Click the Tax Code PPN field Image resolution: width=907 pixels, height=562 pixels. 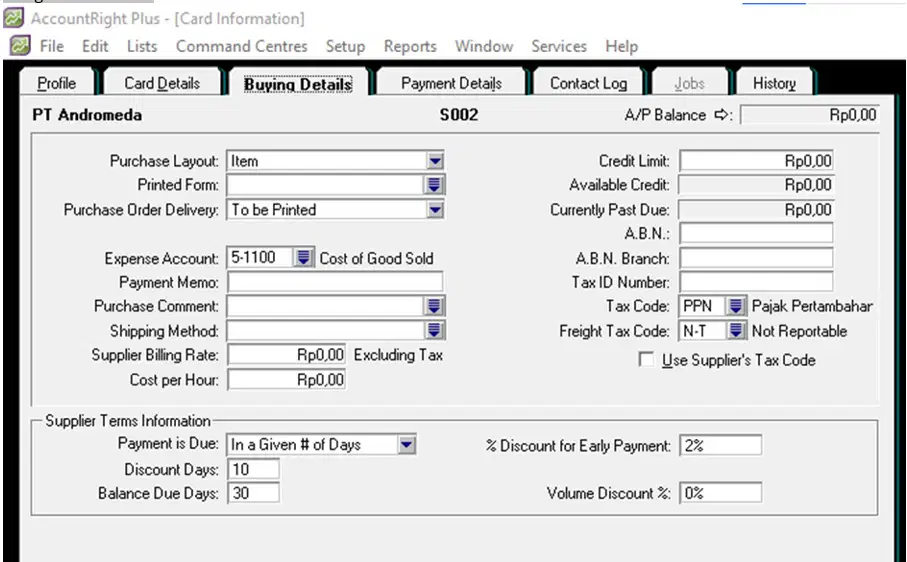(702, 305)
